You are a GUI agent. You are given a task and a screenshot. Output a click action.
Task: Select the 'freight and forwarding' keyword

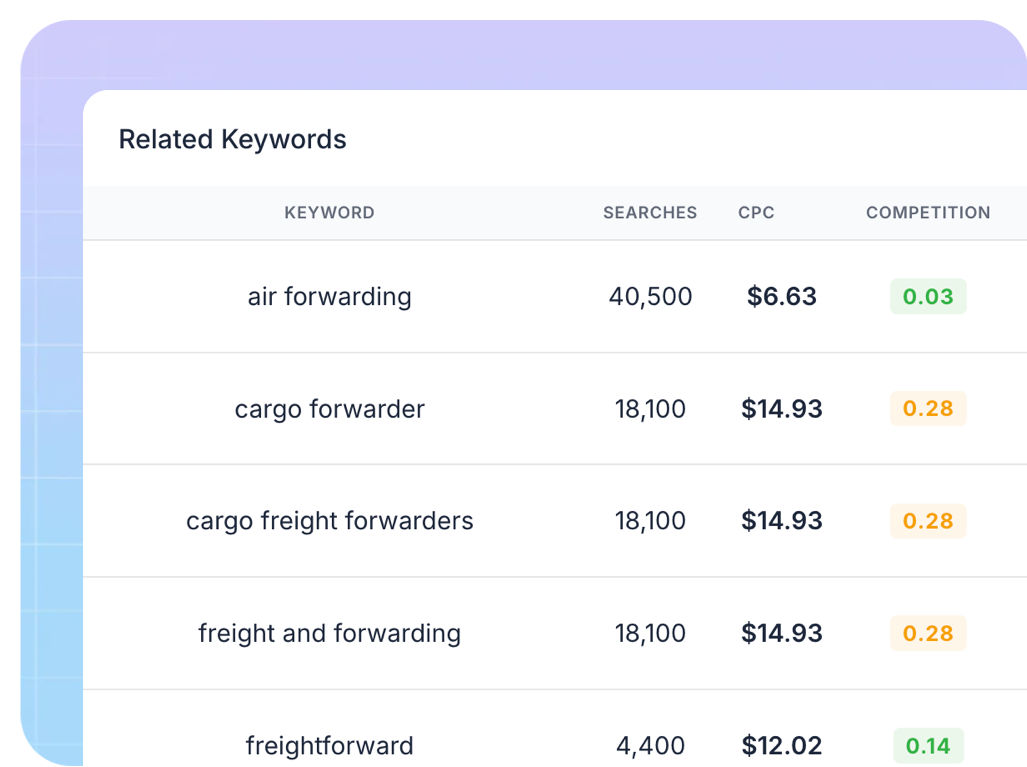(x=329, y=633)
